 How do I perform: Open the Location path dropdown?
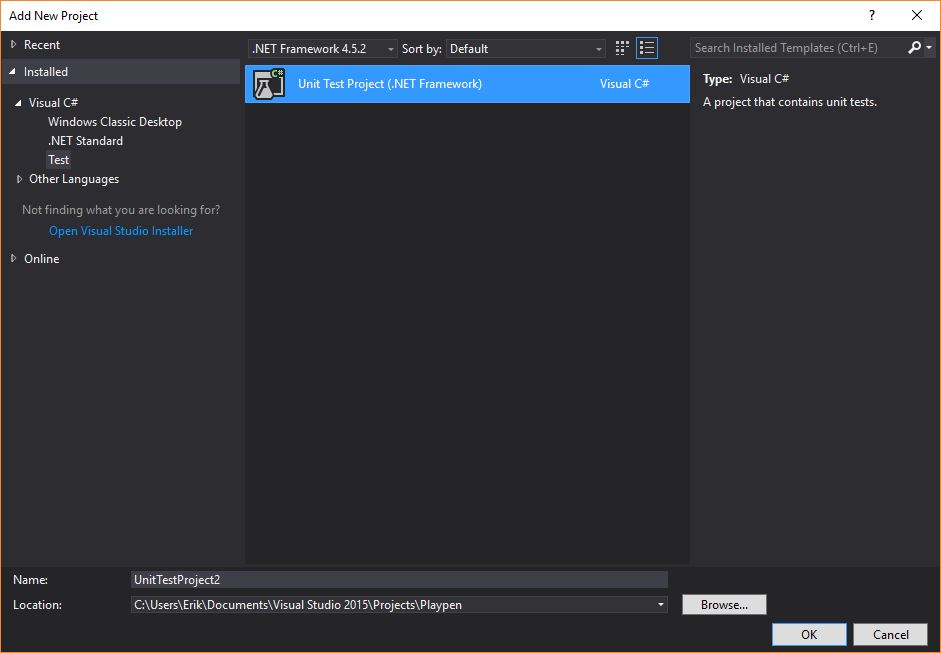pos(660,604)
